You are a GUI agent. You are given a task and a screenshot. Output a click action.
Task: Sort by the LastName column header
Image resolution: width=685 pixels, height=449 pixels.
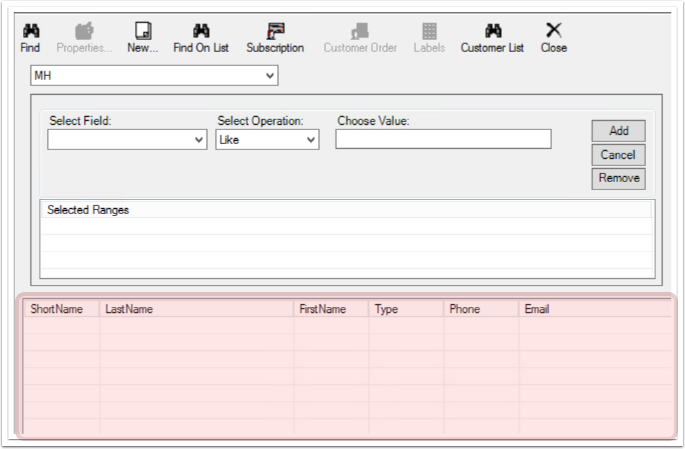(x=196, y=309)
